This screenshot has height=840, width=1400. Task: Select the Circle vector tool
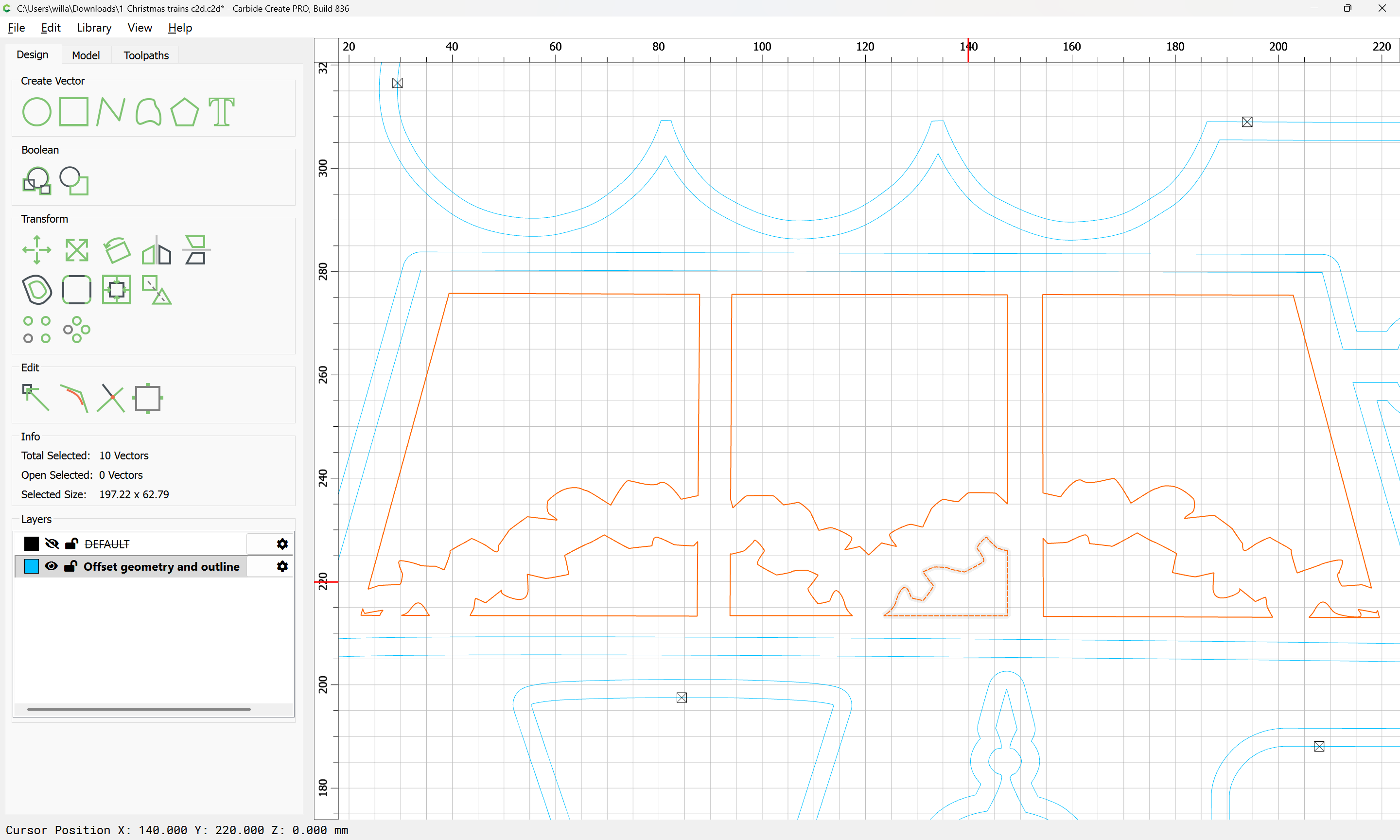click(36, 111)
